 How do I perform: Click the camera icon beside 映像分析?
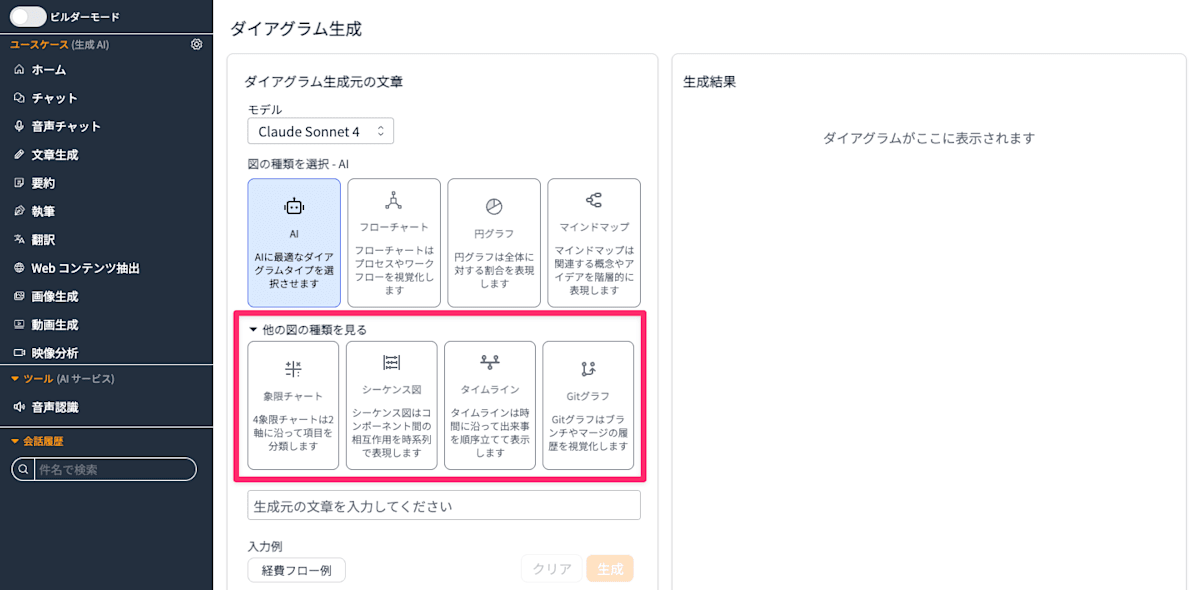pyautogui.click(x=19, y=353)
